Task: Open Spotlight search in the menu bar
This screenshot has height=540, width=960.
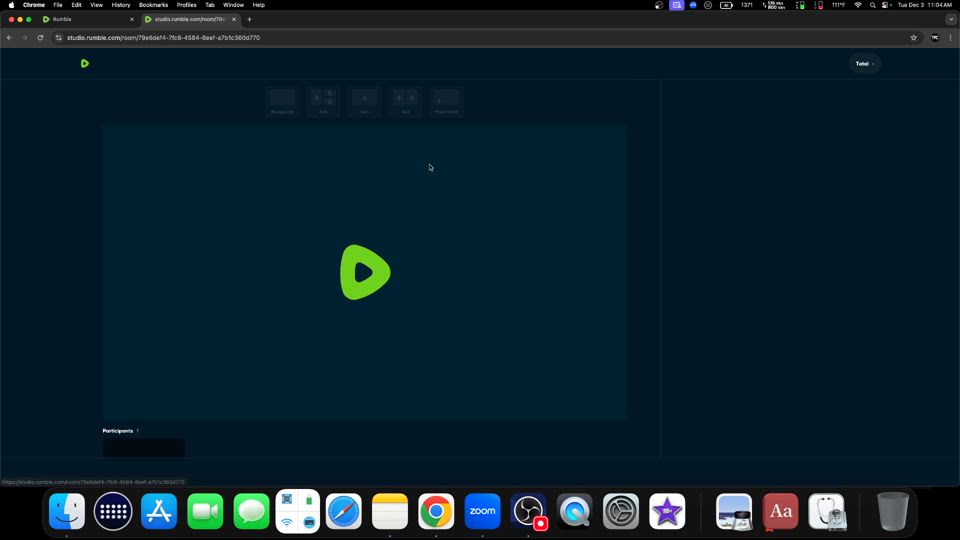Action: point(872,5)
